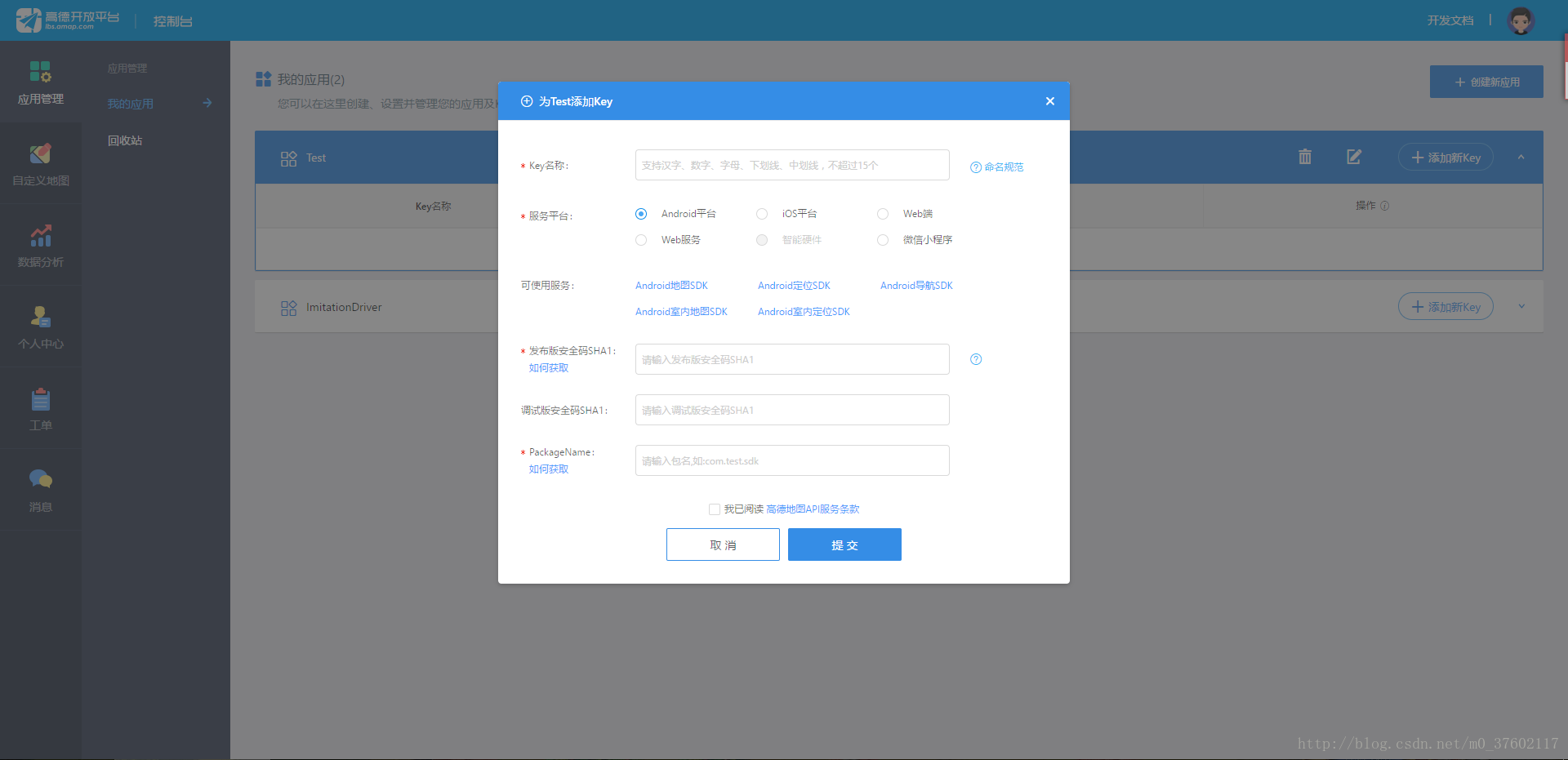
Task: Expand 我的应用 sidebar arrow
Action: coord(207,103)
